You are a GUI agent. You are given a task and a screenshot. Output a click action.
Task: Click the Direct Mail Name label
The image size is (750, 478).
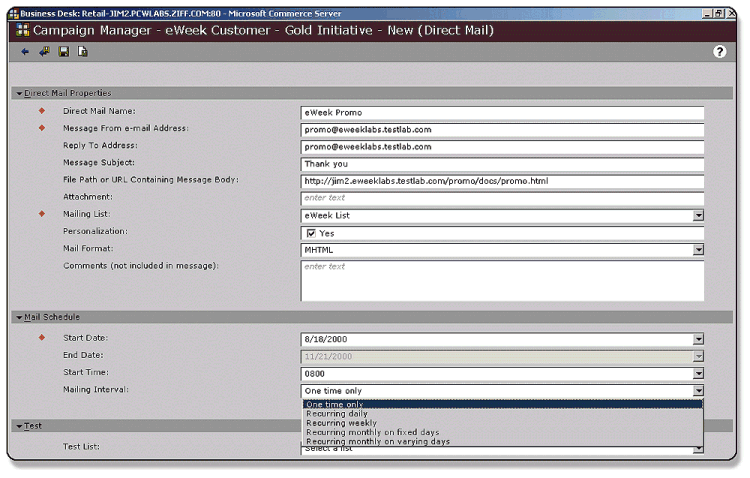point(99,111)
